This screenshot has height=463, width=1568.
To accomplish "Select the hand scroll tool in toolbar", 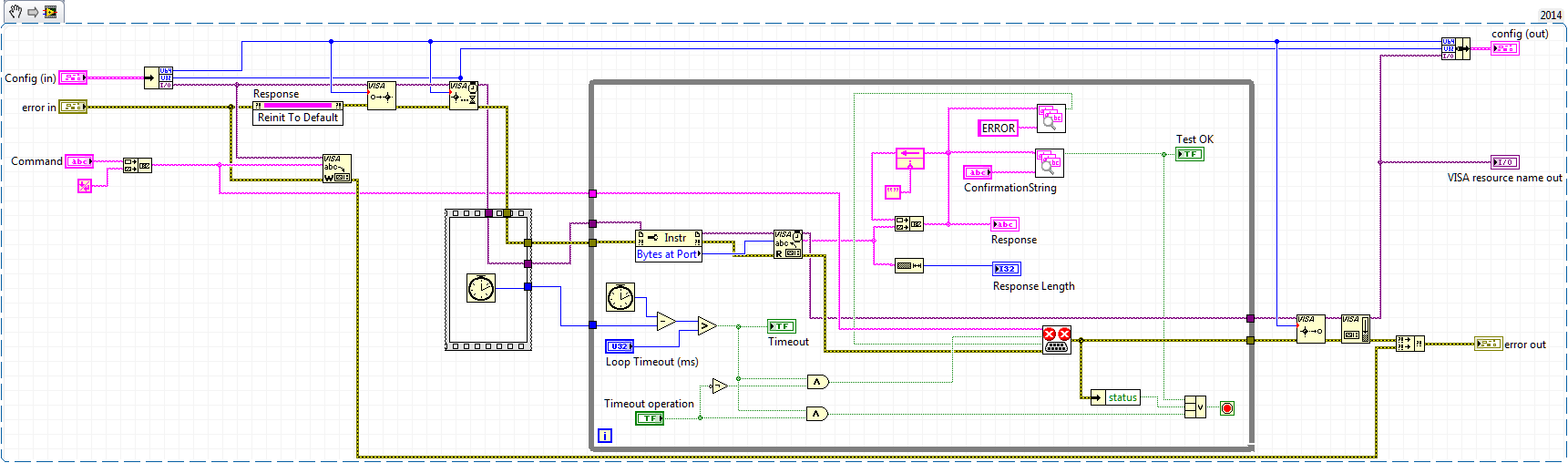I will click(15, 12).
